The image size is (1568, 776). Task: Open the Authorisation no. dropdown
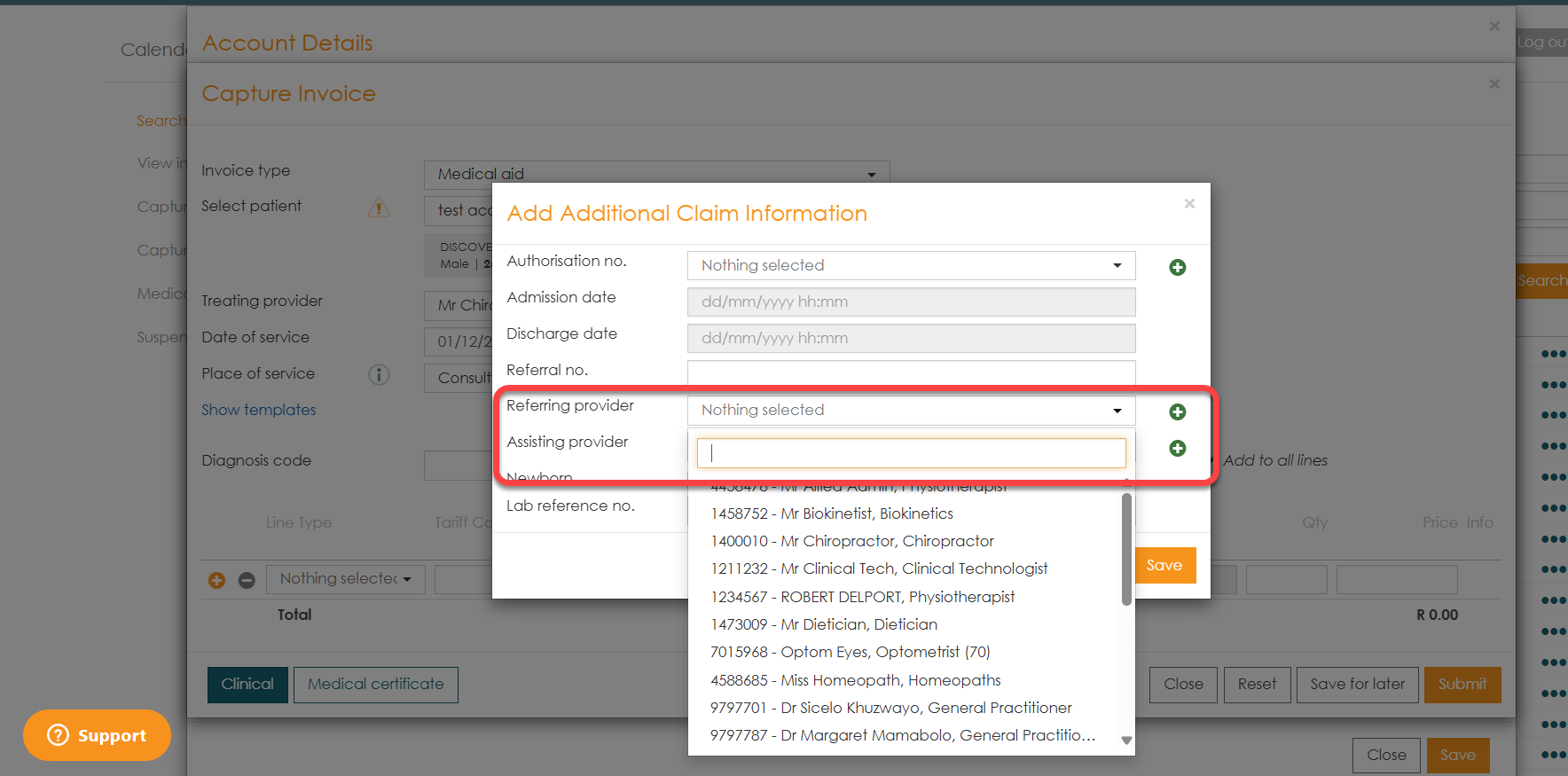pyautogui.click(x=911, y=265)
